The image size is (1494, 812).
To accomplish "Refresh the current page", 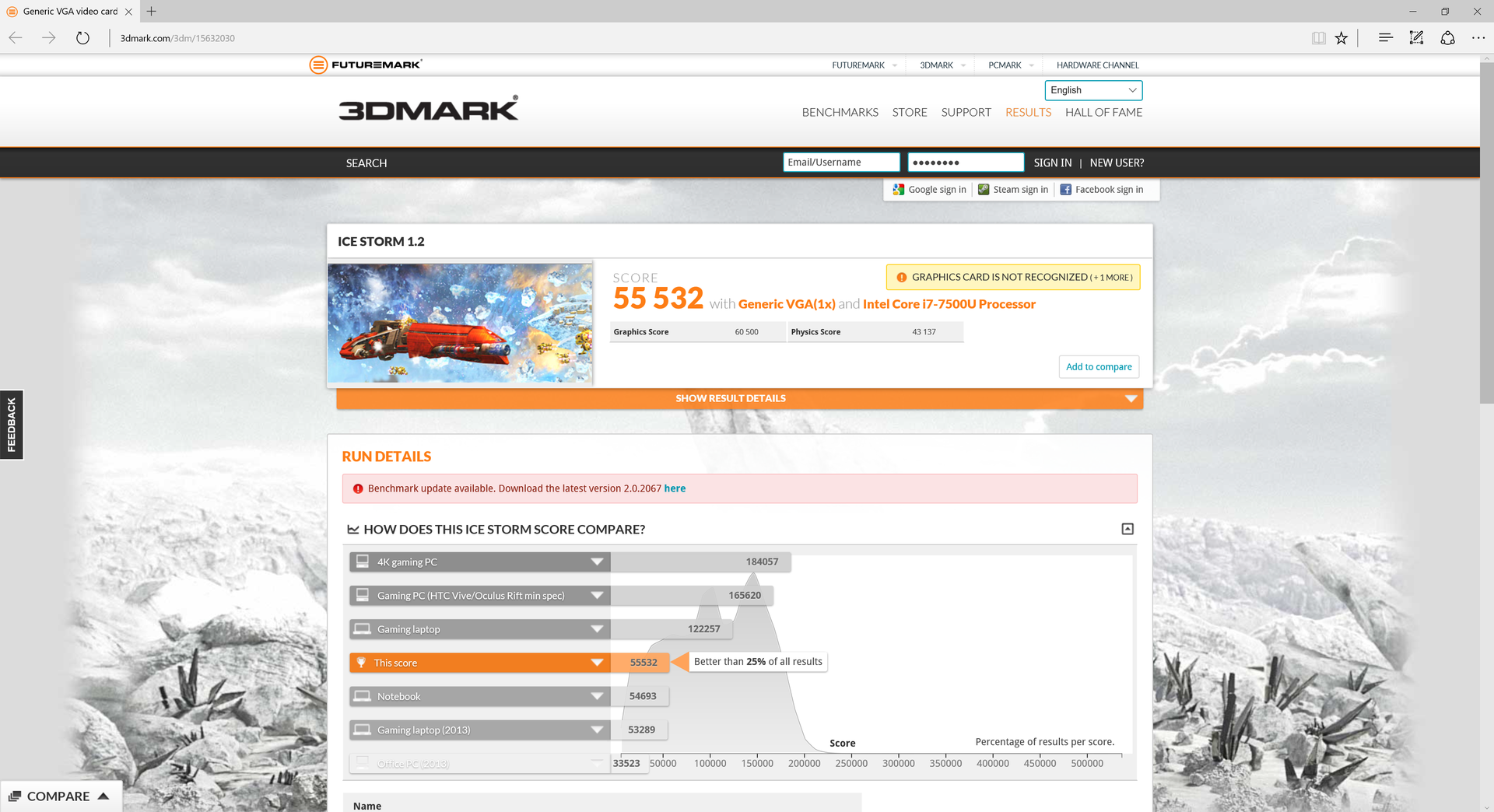I will point(82,37).
